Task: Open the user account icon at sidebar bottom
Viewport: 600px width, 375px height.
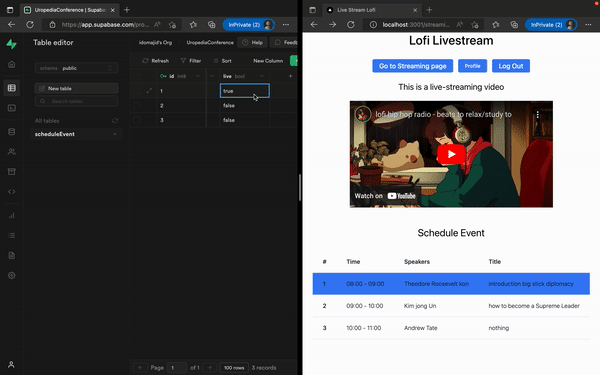Action: [11, 365]
